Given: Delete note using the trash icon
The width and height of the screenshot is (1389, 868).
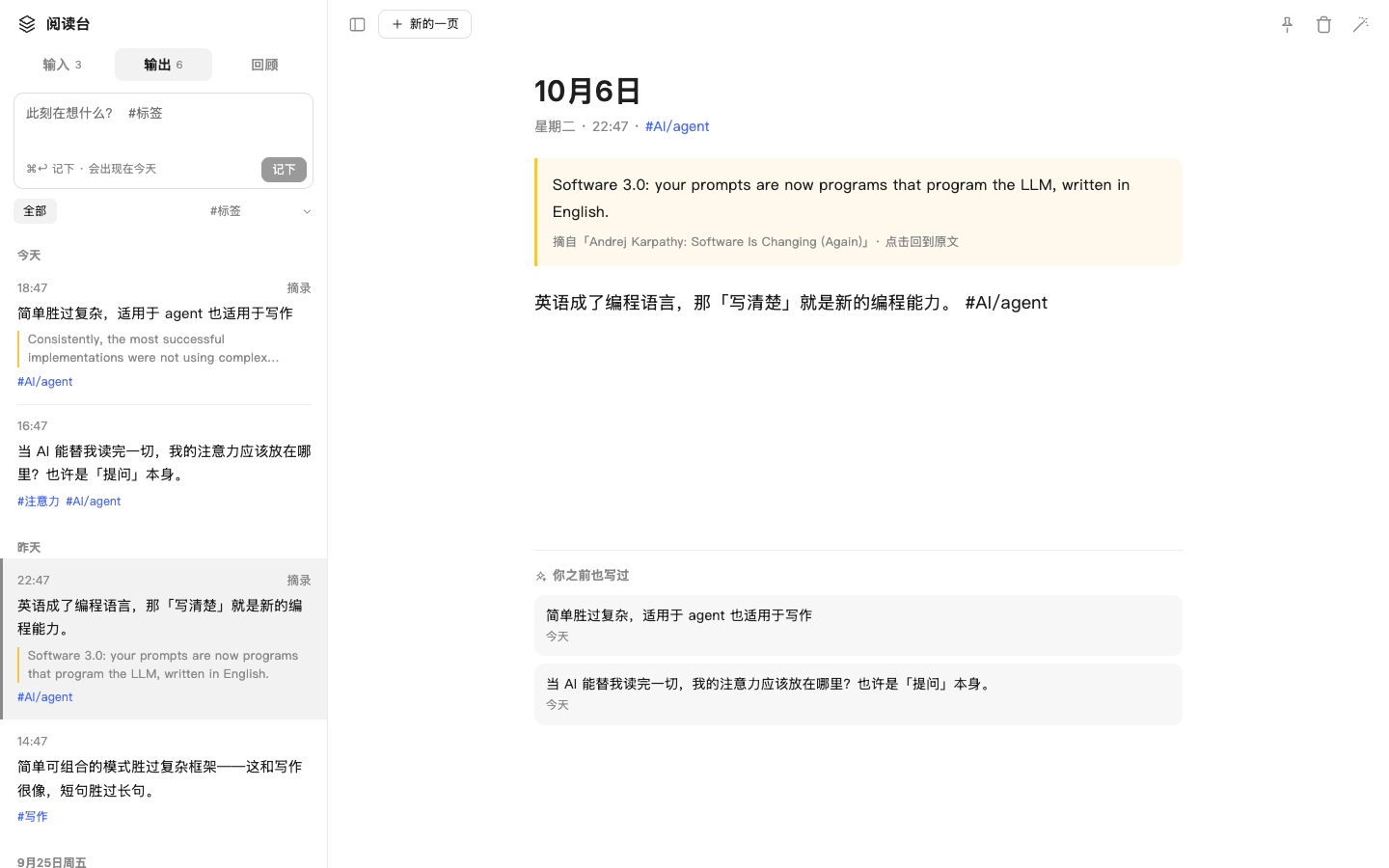Looking at the screenshot, I should click(1323, 24).
